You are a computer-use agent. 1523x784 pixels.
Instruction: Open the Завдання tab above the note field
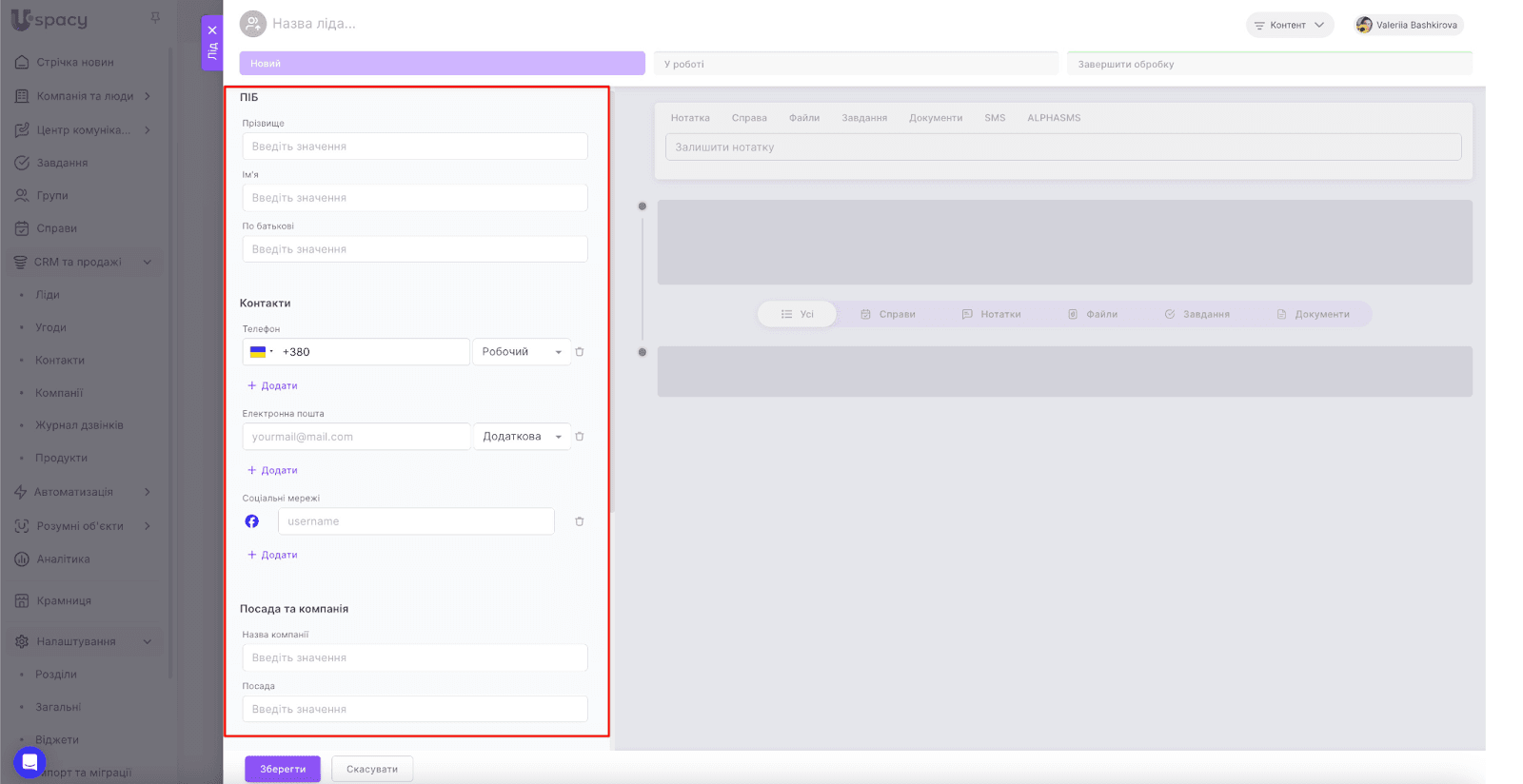864,118
